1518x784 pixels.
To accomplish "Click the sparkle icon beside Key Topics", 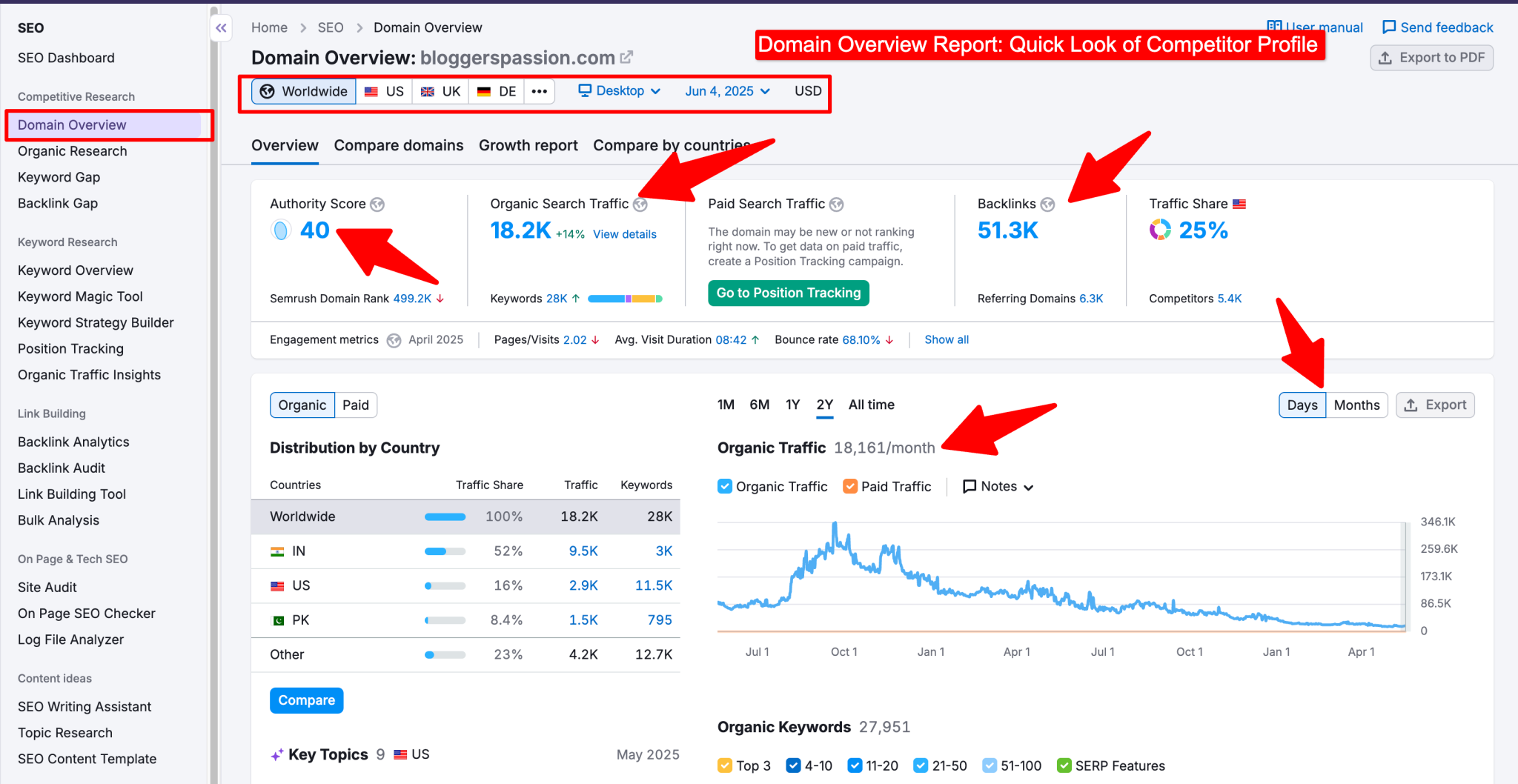I will point(277,755).
